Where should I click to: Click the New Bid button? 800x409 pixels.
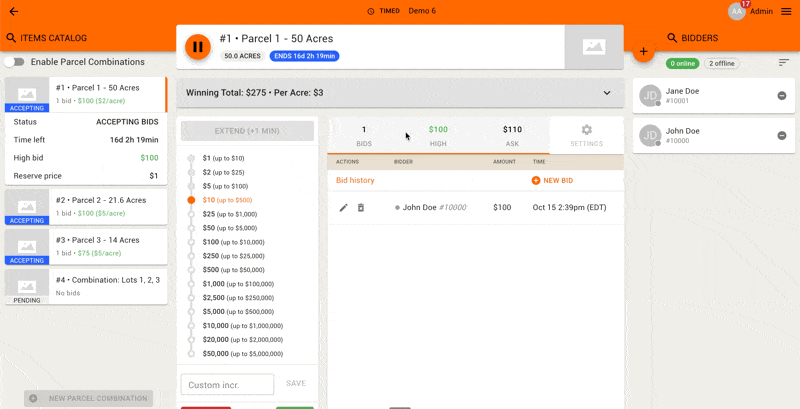click(x=552, y=180)
